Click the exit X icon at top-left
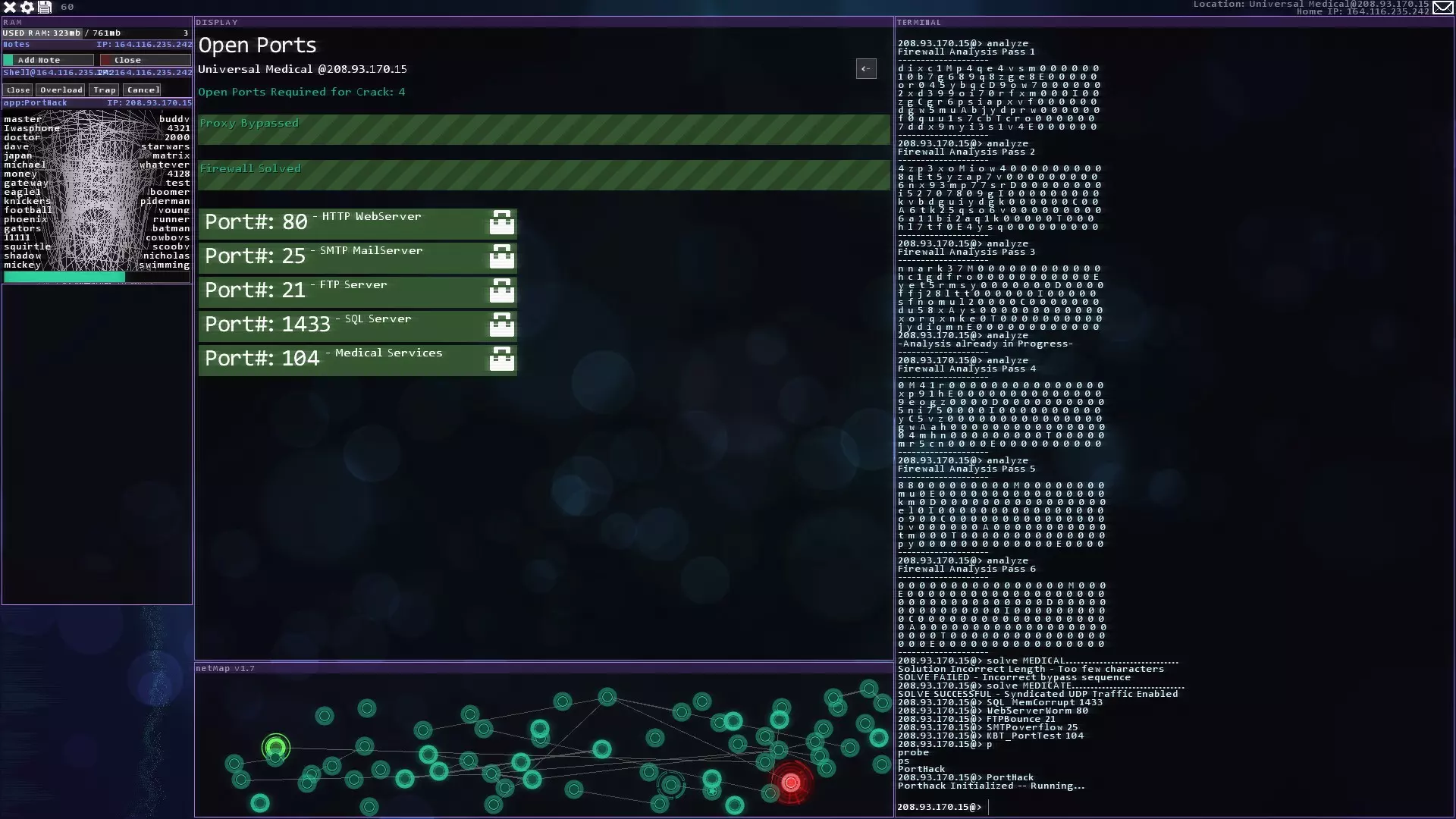Image resolution: width=1456 pixels, height=819 pixels. point(10,7)
